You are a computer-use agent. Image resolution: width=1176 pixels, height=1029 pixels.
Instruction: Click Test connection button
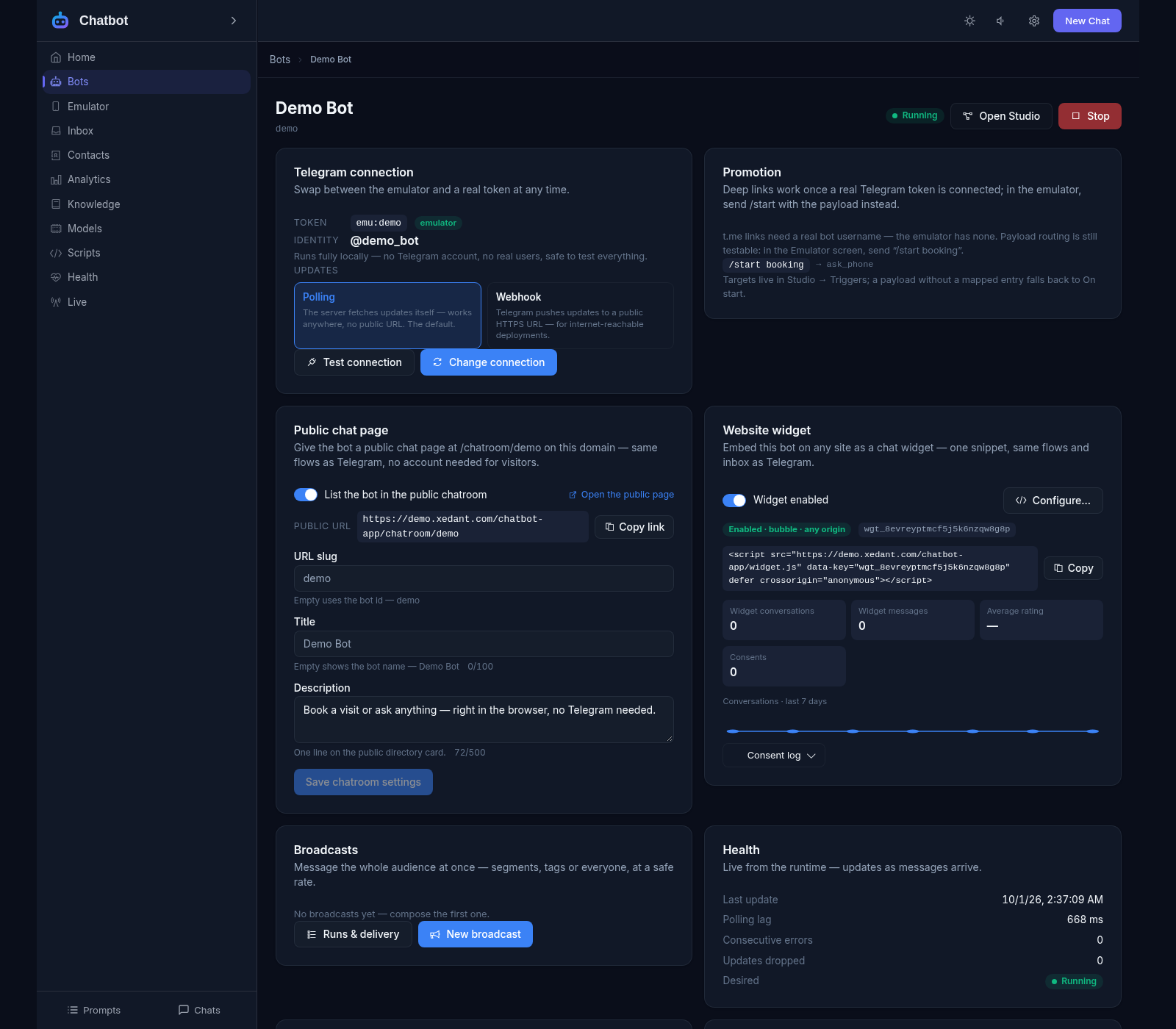click(354, 362)
